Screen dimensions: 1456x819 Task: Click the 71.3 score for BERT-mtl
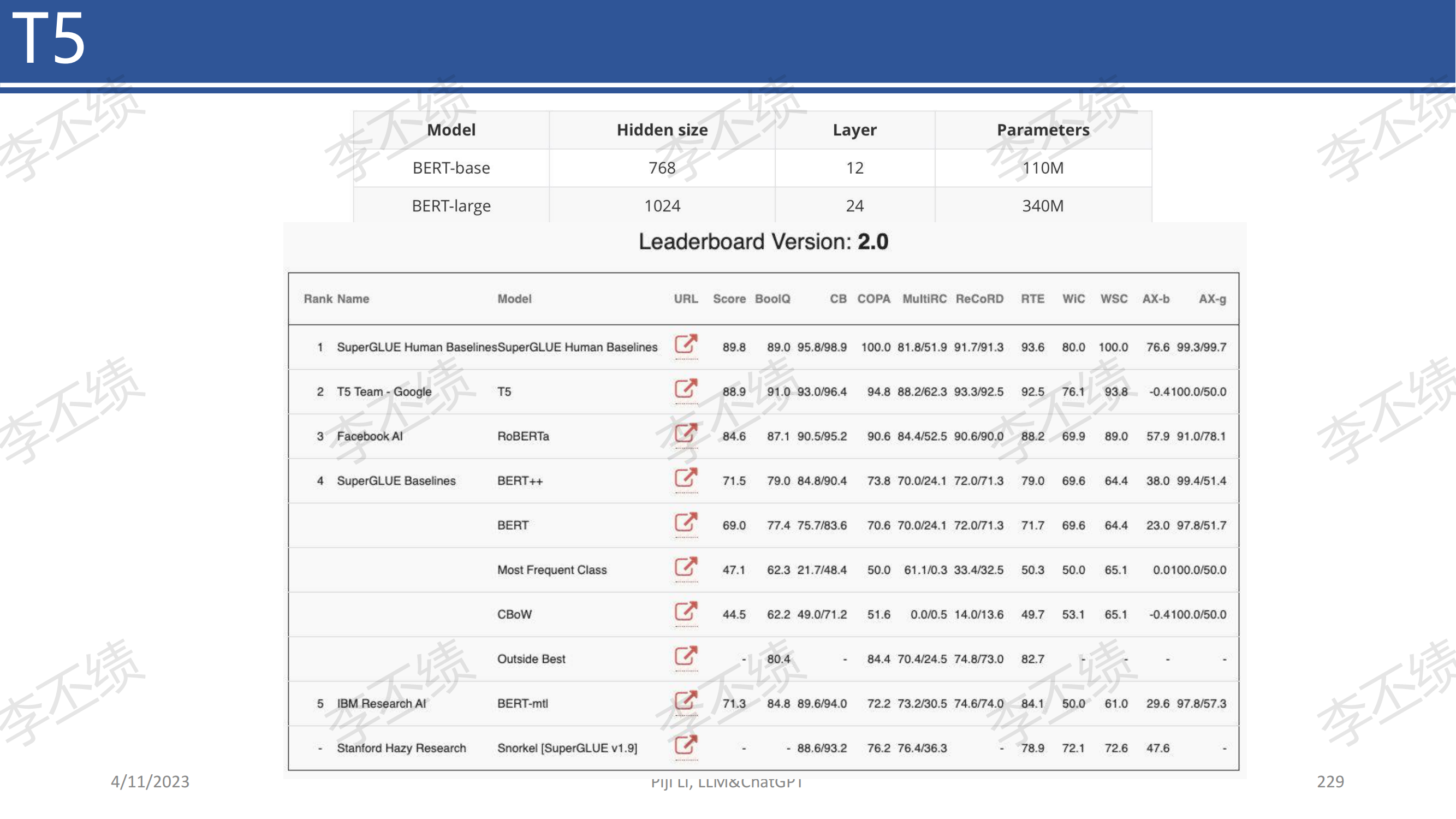pos(734,703)
